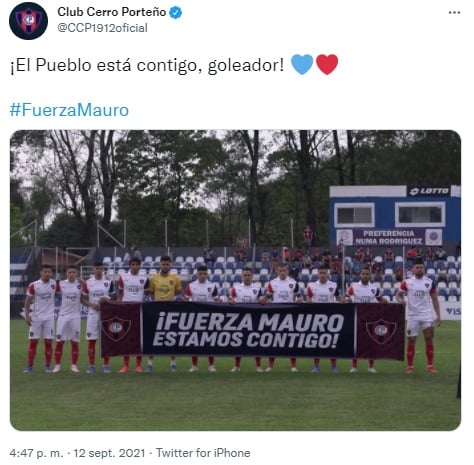Screen dimensions: 474x465
Task: Click the blue verified badge
Action: tap(176, 13)
